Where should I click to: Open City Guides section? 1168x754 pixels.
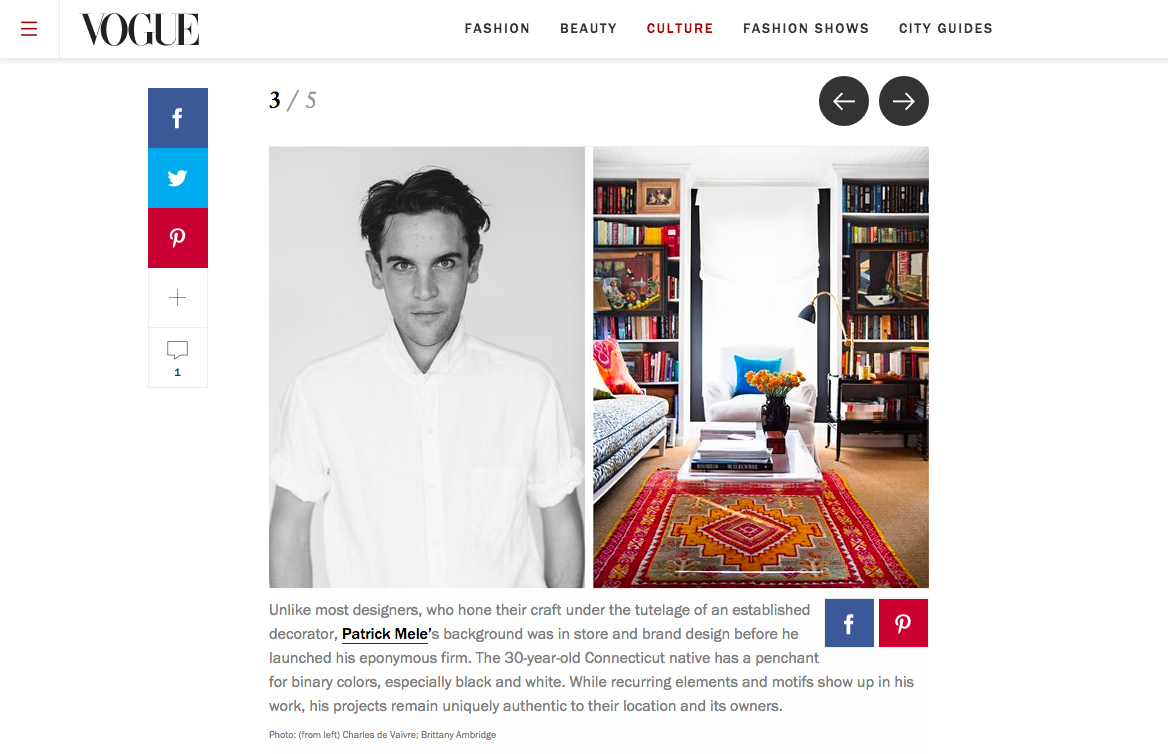click(946, 28)
